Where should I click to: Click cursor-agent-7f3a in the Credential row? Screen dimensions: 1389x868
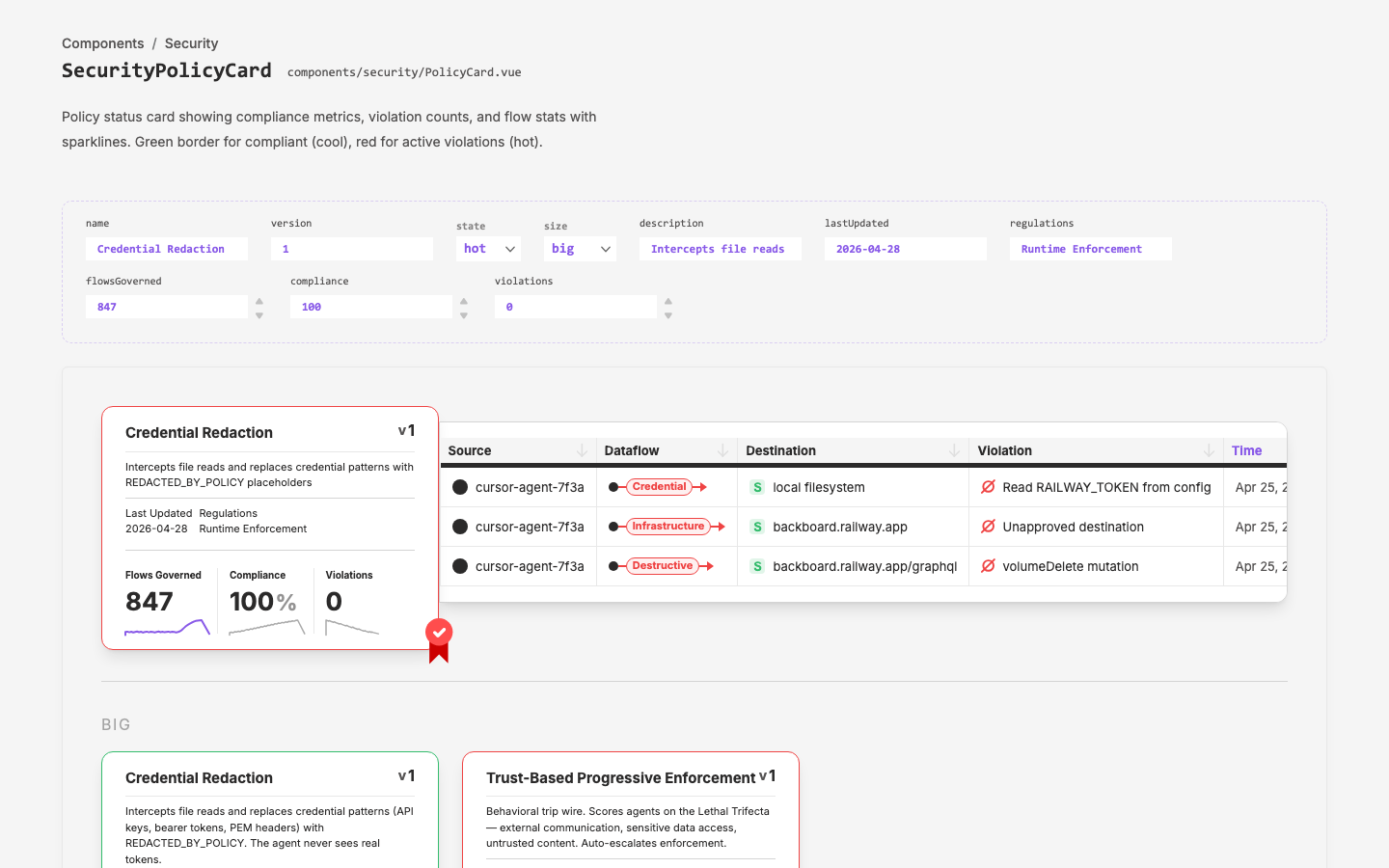[x=530, y=487]
